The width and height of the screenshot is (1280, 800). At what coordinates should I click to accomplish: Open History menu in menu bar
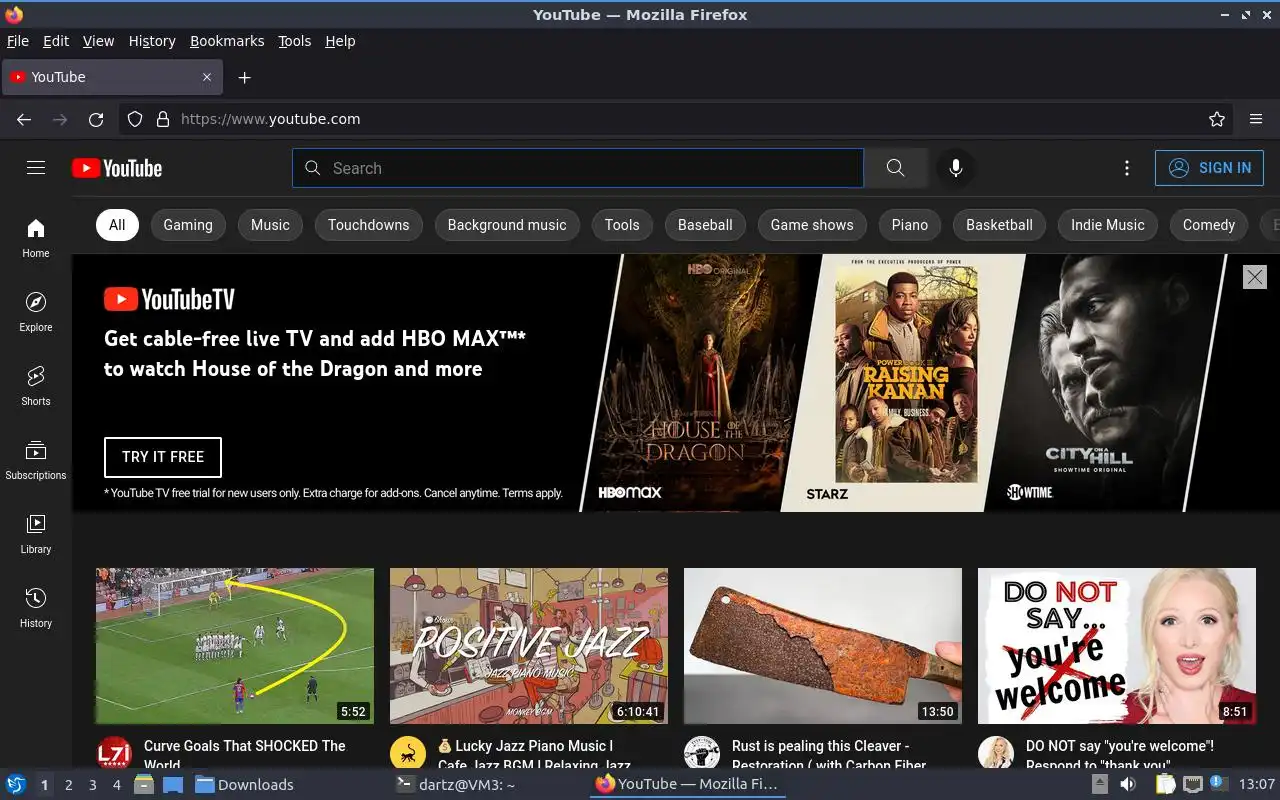152,41
